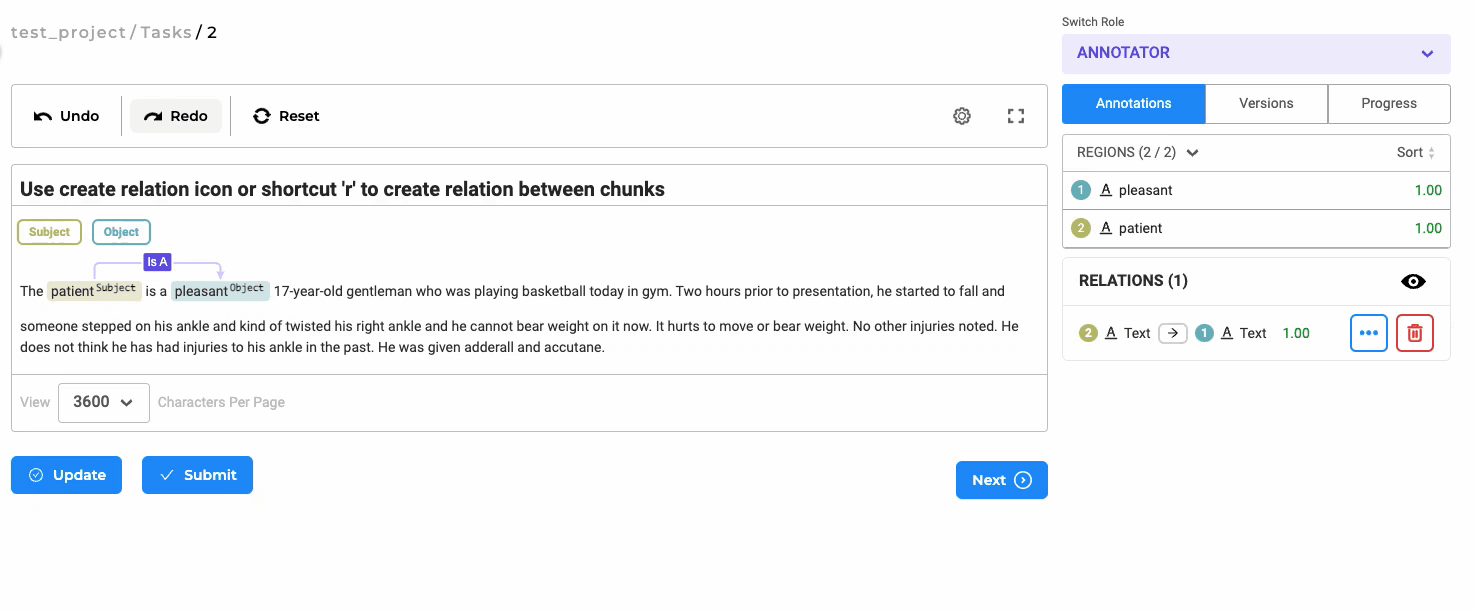The width and height of the screenshot is (1476, 610).
Task: Click the Undo button
Action: [67, 116]
